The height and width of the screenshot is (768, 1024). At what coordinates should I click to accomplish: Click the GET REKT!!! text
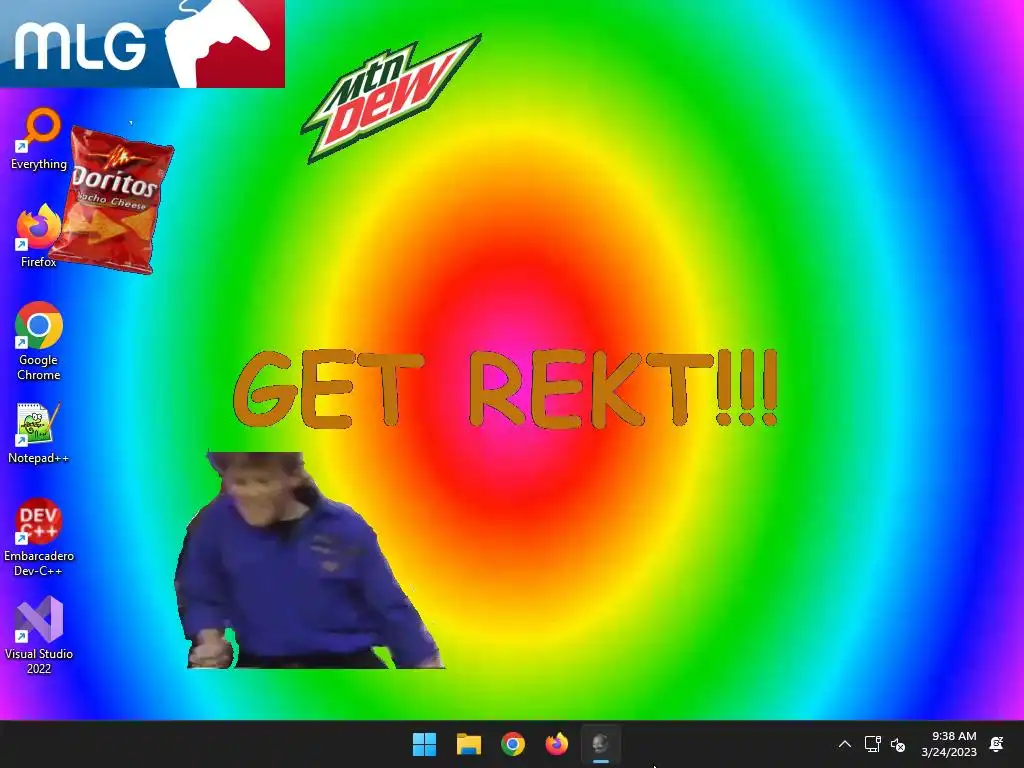point(505,389)
